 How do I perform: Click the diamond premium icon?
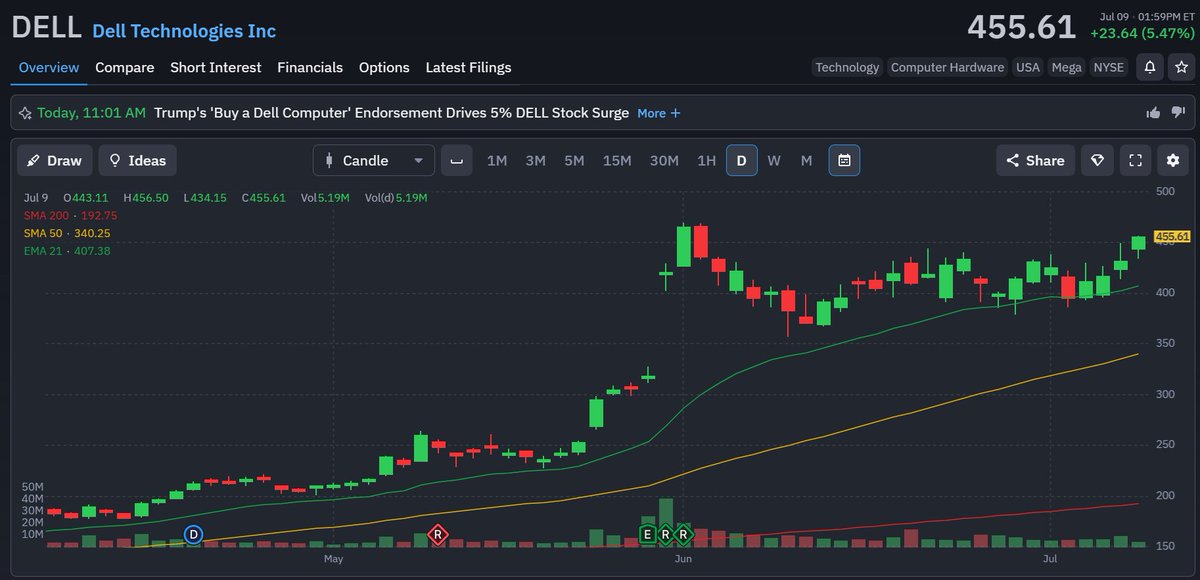point(1097,160)
